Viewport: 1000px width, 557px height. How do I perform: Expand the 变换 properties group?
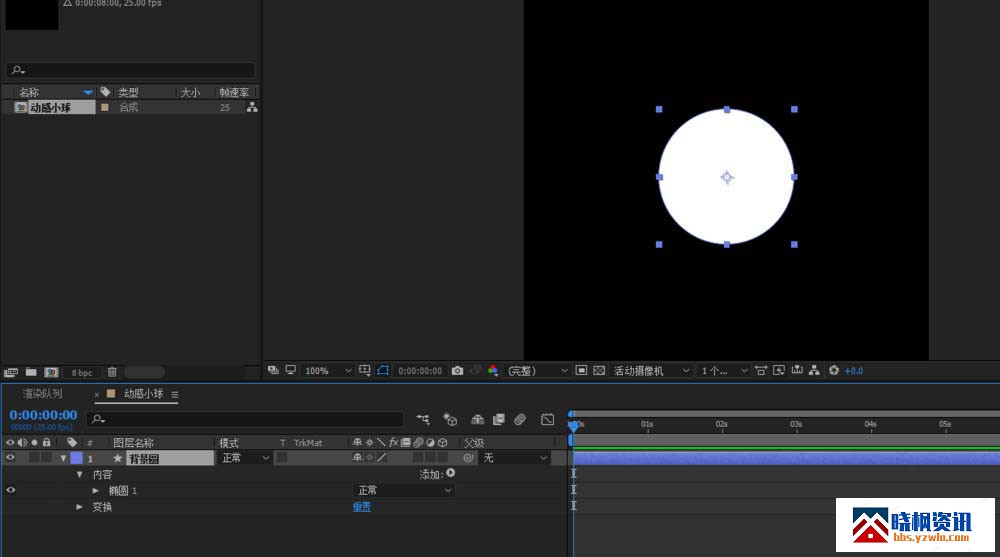click(x=79, y=507)
